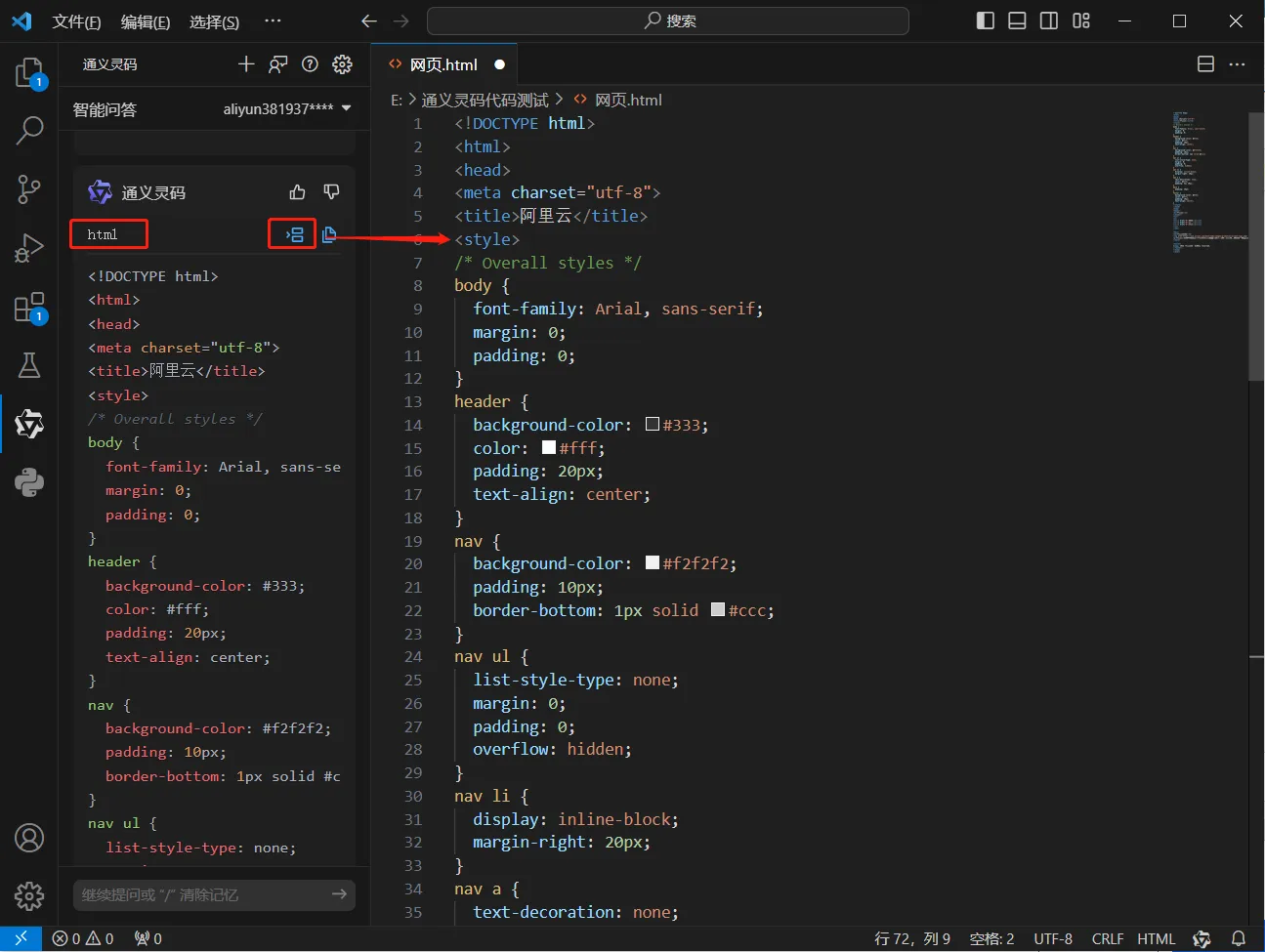
Task: Open the Python view icon
Action: pyautogui.click(x=29, y=482)
